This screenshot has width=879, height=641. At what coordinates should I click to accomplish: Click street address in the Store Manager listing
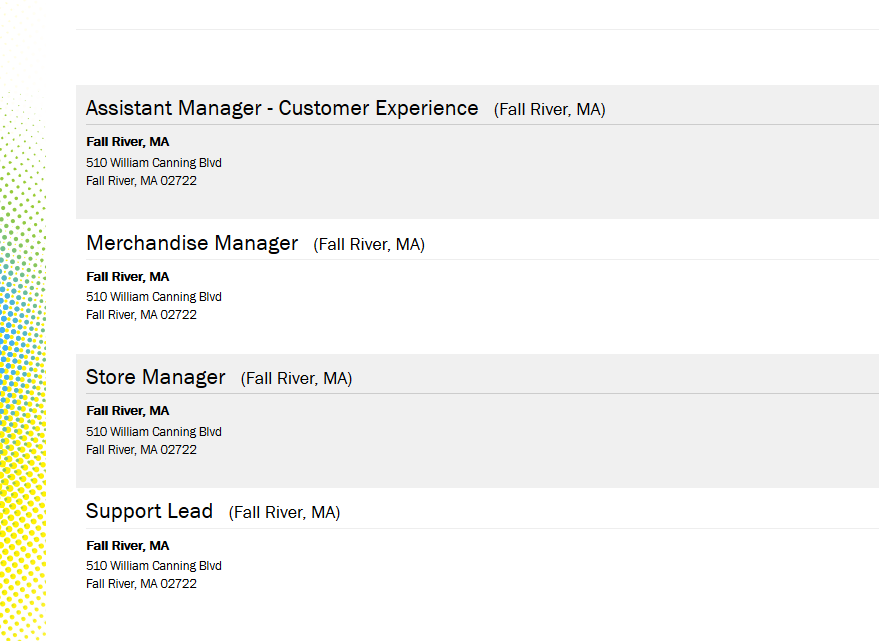pos(154,431)
